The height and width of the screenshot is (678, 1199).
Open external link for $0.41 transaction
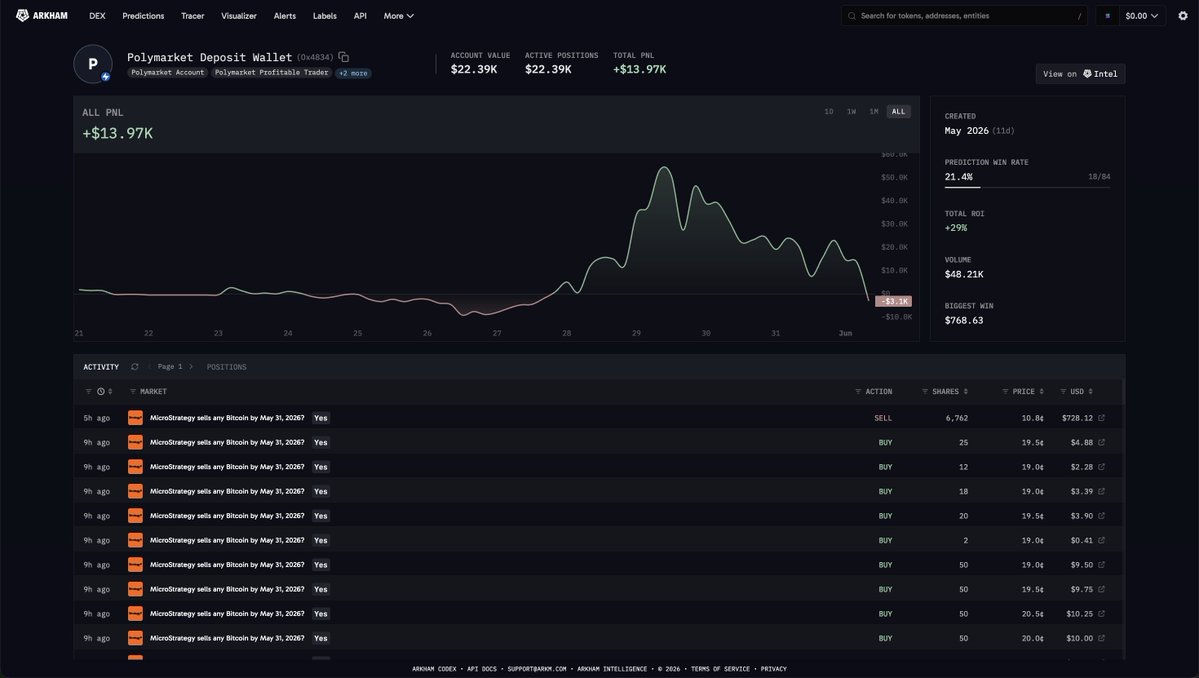1101,540
